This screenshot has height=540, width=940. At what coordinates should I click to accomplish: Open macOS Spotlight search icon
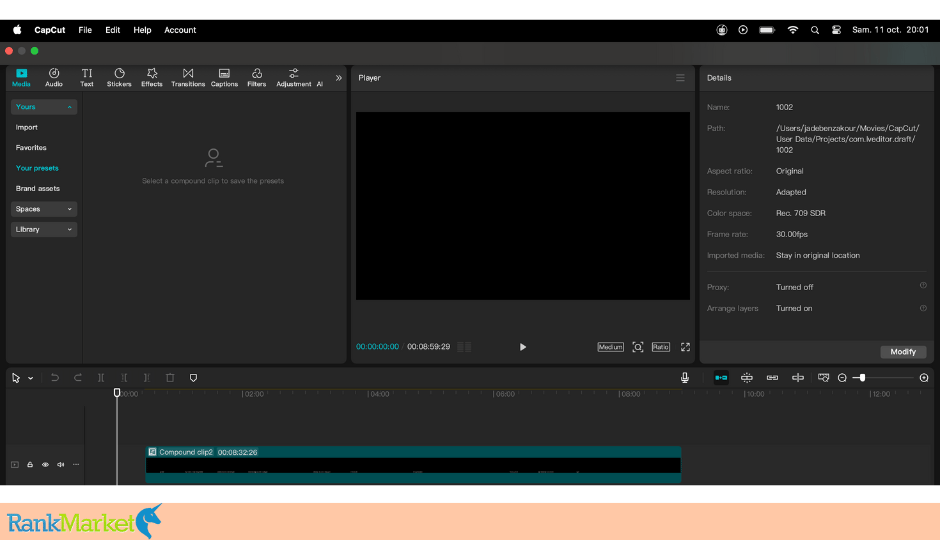815,30
